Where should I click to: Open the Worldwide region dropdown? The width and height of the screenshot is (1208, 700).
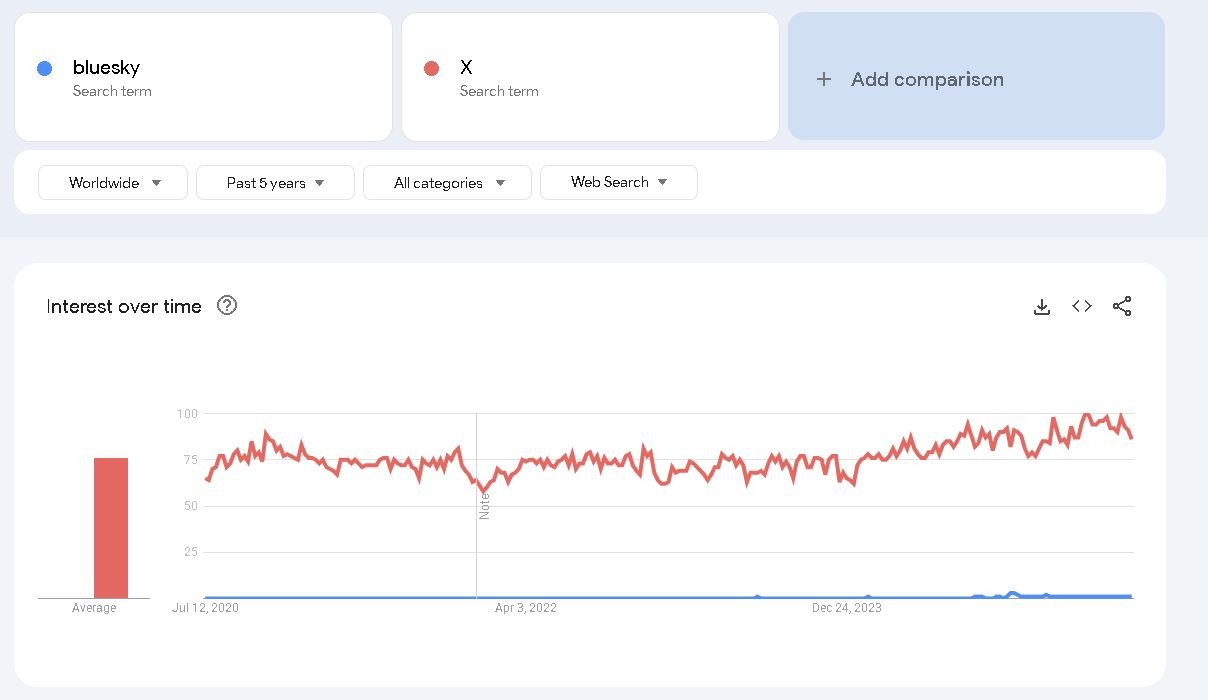click(x=113, y=183)
